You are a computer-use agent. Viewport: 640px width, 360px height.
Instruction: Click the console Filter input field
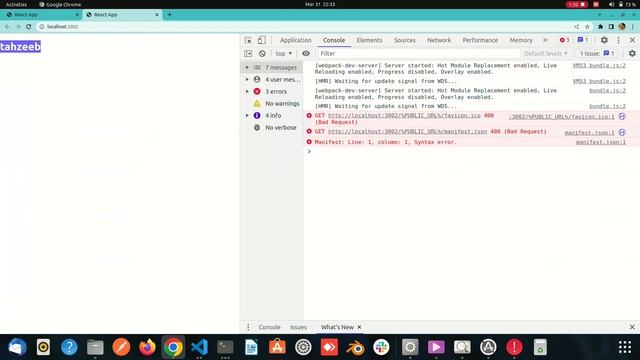click(419, 53)
